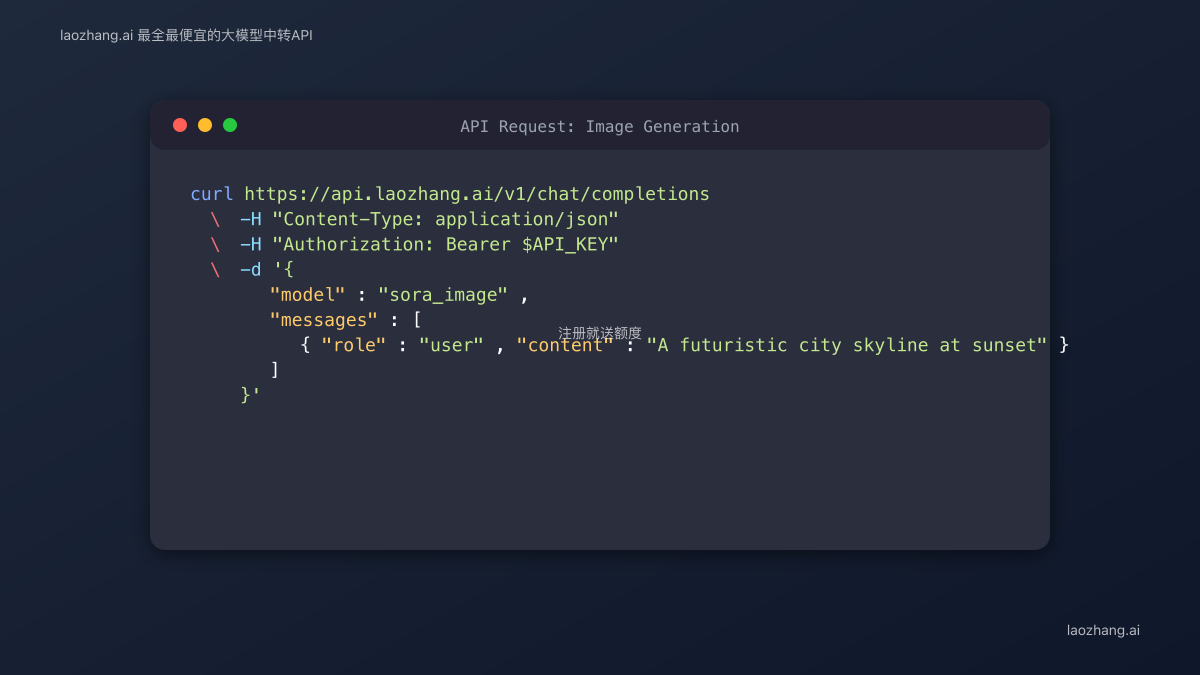Select the URL https://api.laozhang.ai/v1/chat/completions

click(x=477, y=194)
